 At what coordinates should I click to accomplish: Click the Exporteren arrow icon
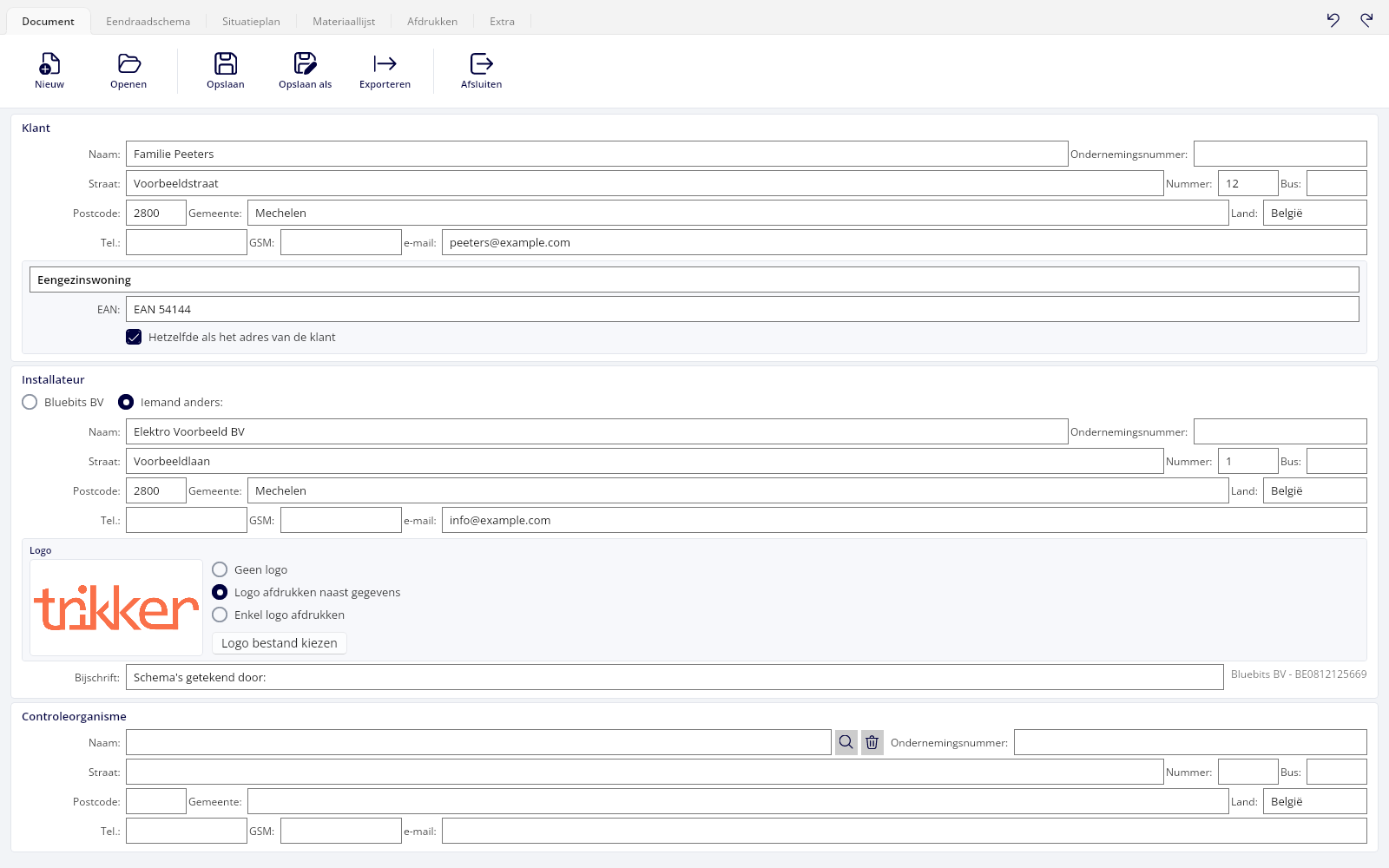click(385, 63)
